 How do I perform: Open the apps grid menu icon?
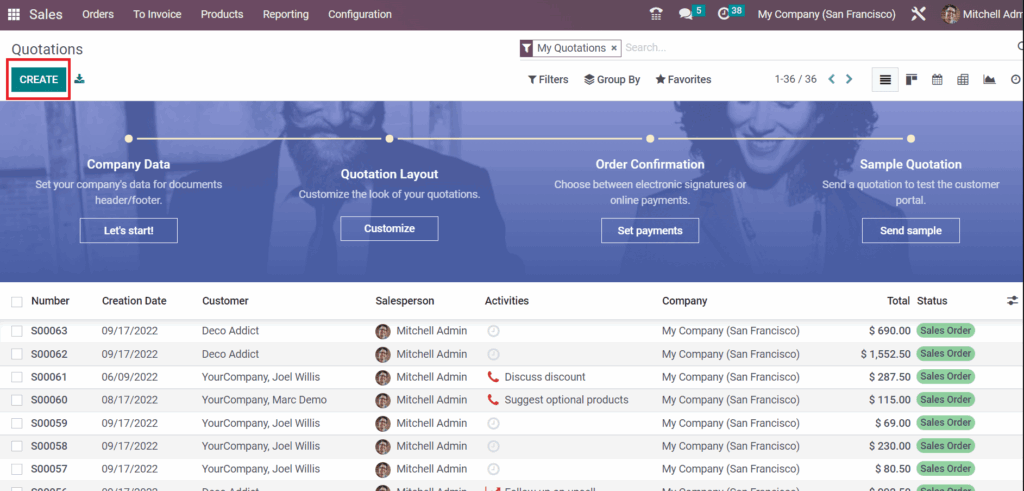tap(14, 14)
